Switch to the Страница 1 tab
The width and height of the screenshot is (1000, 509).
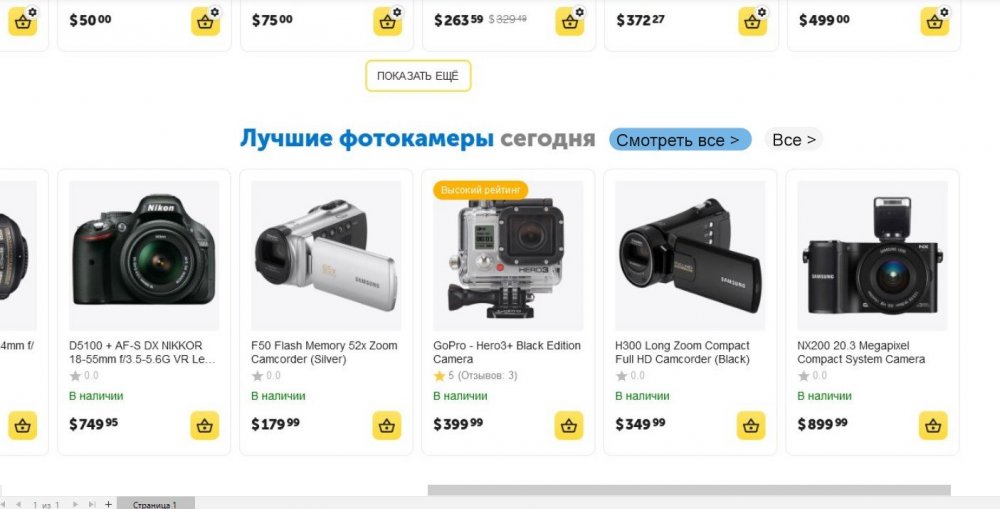pyautogui.click(x=155, y=504)
